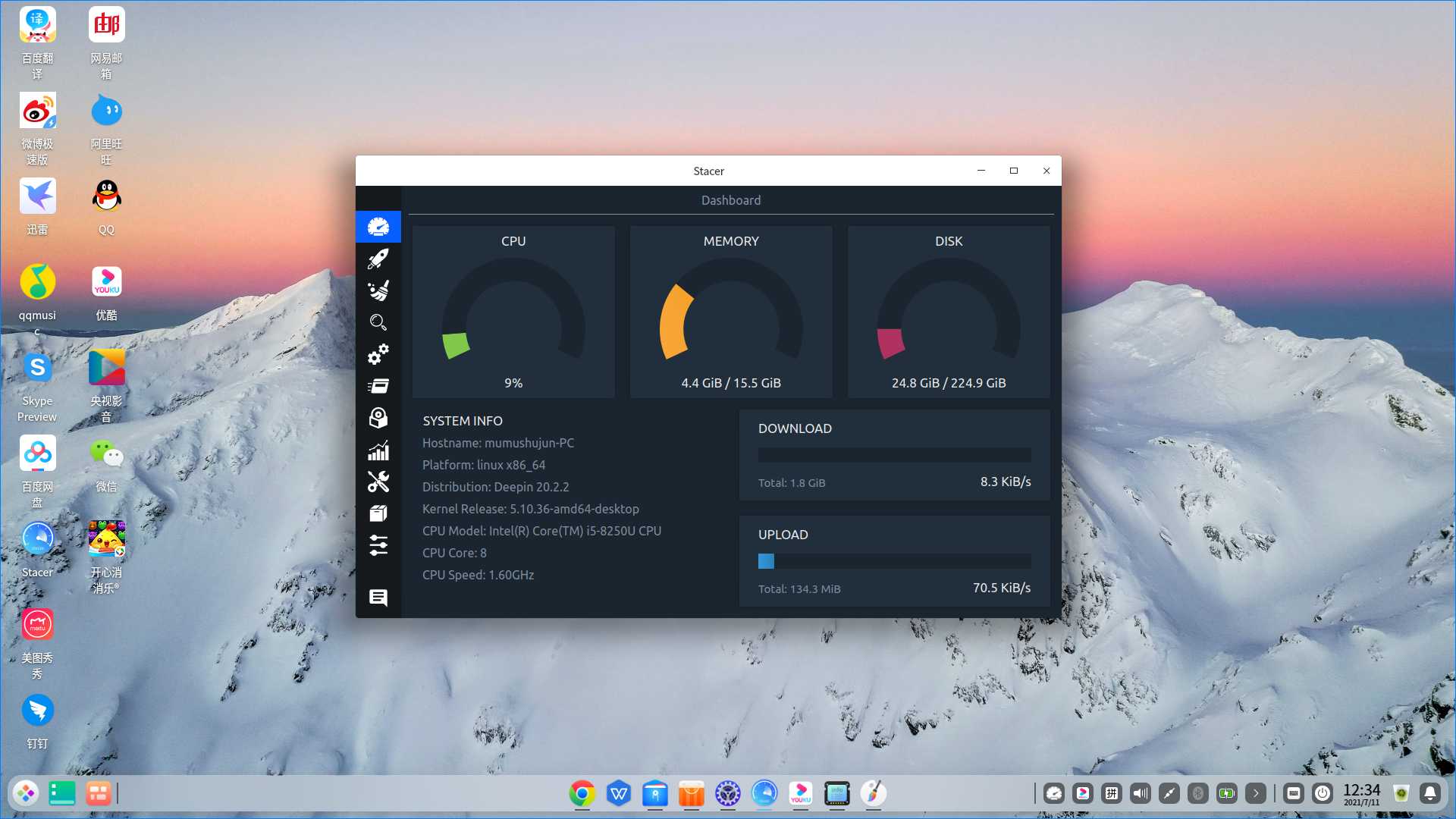Open Processes sidebar icon

tap(378, 386)
